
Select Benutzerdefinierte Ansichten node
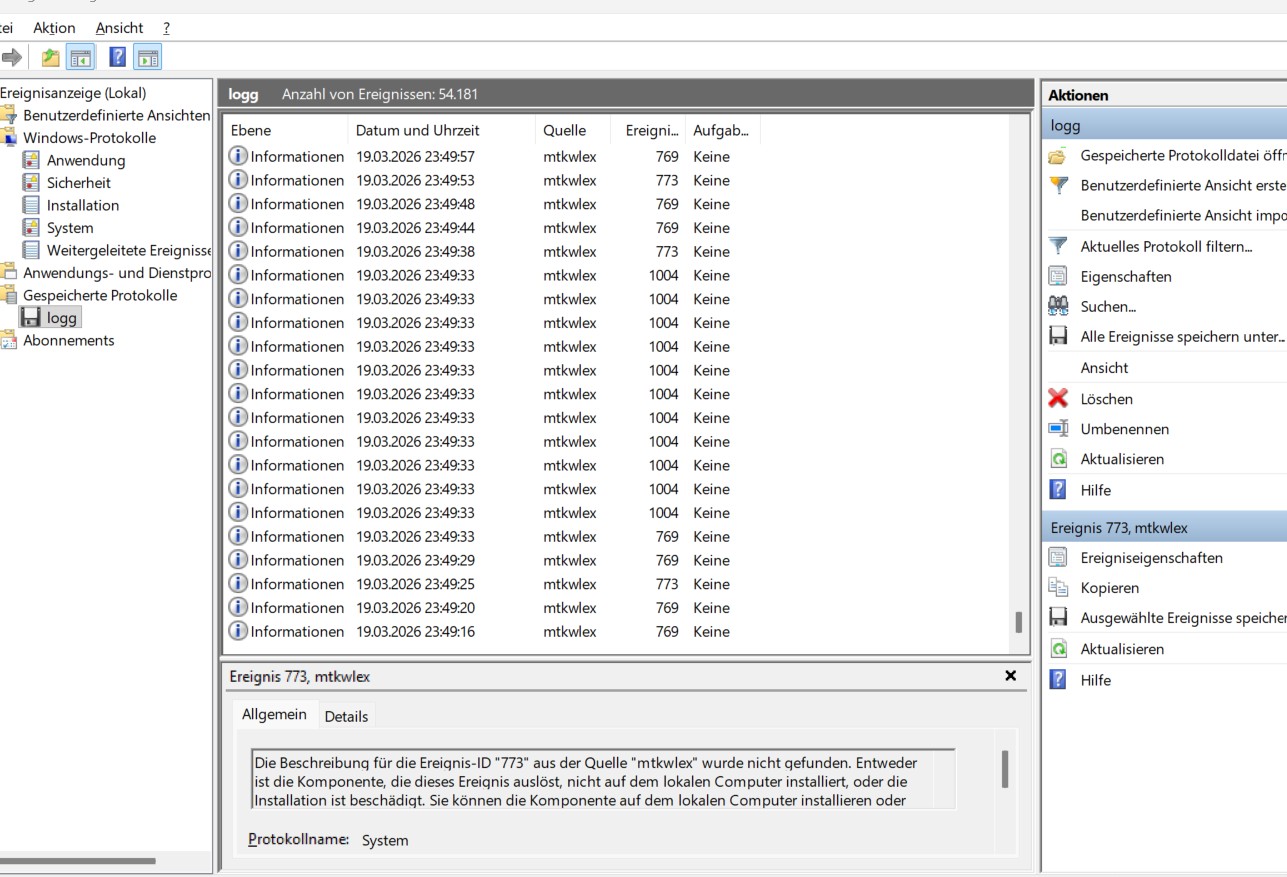click(x=117, y=115)
